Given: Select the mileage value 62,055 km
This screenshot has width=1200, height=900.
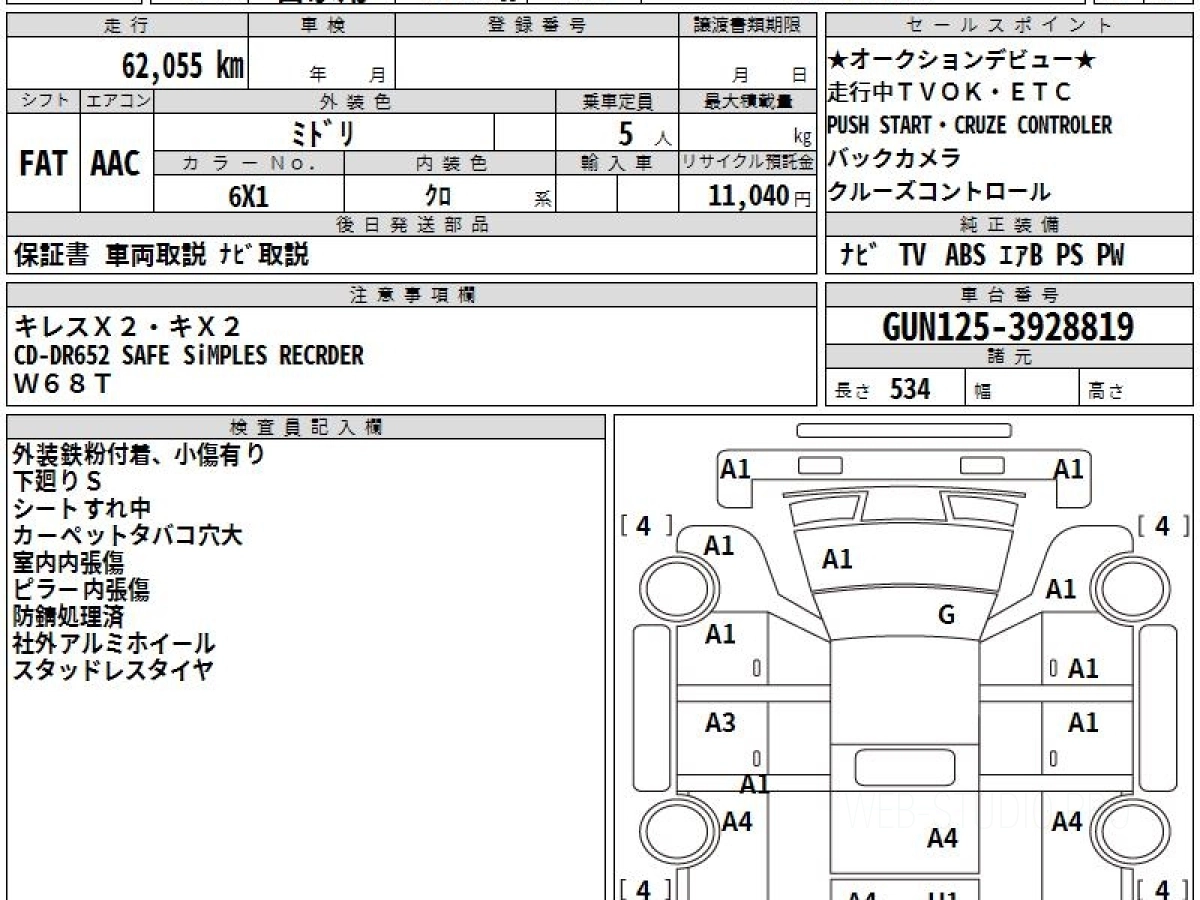Looking at the screenshot, I should click(x=183, y=66).
